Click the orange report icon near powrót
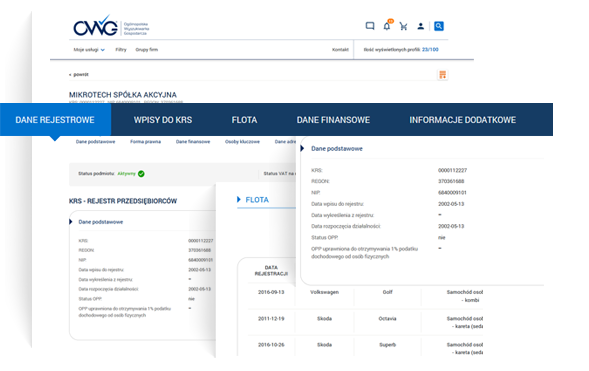Viewport: 589px width, 371px height. coord(443,75)
